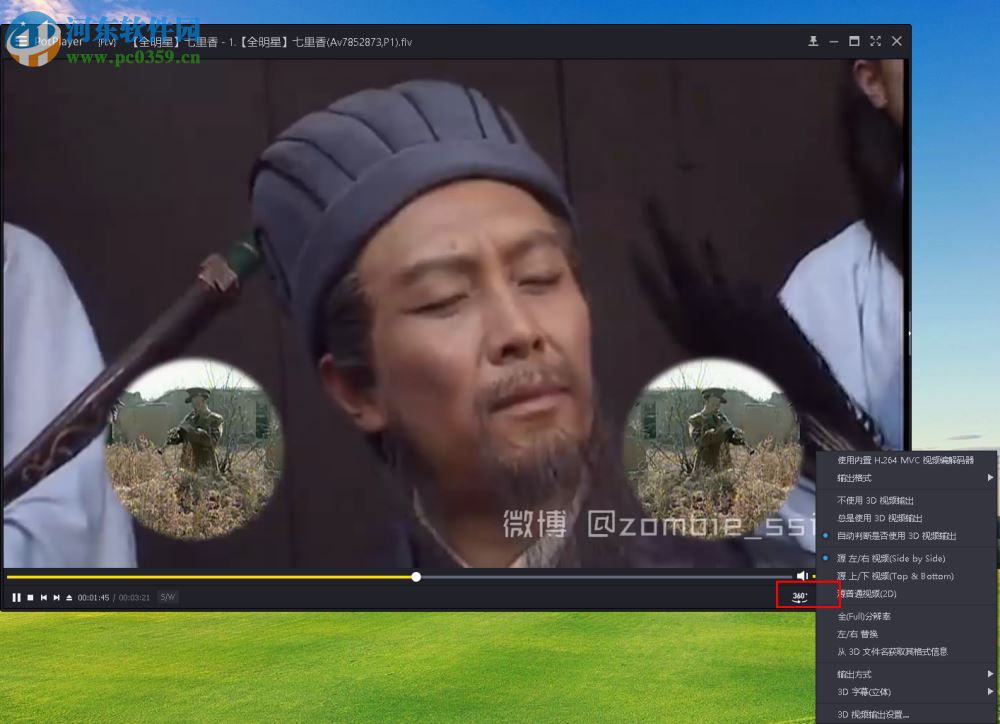Pin the player window on top
Image resolution: width=1000 pixels, height=724 pixels.
(x=813, y=42)
